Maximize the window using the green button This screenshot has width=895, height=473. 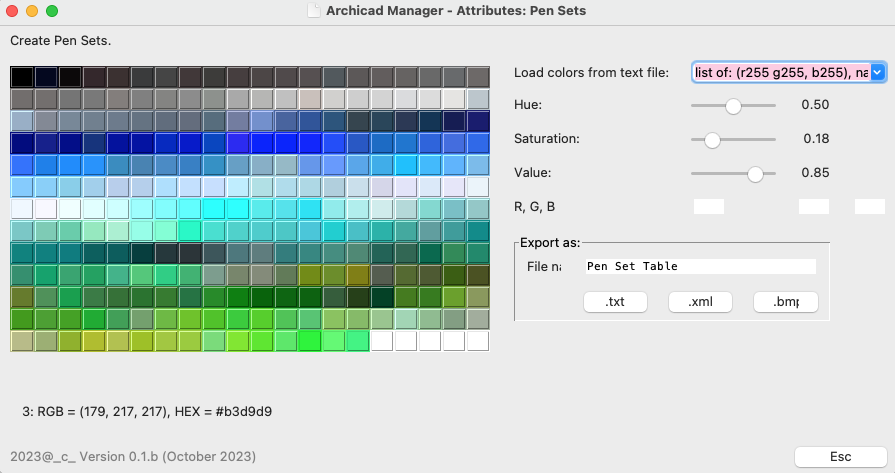coord(52,11)
